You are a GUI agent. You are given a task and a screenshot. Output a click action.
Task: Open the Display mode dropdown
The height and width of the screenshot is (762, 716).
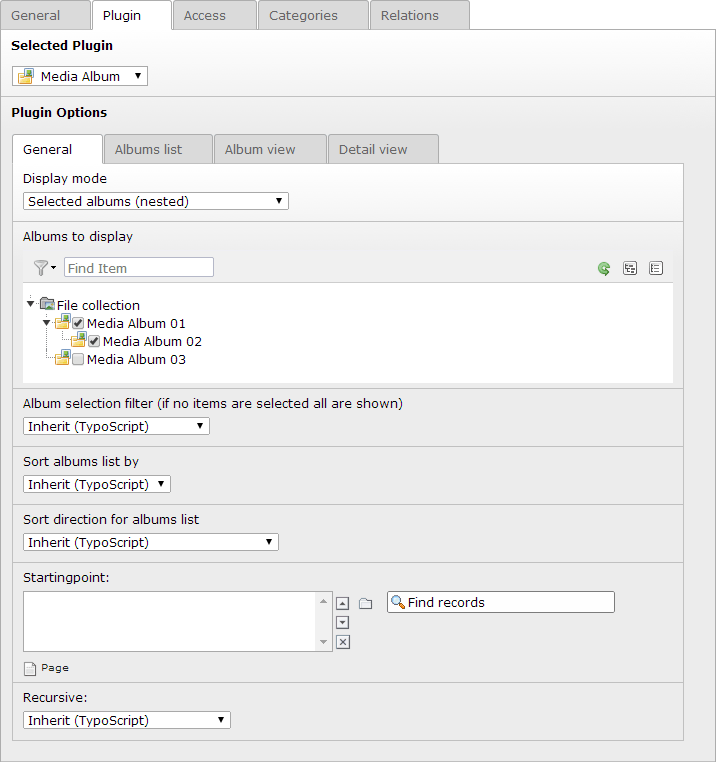[156, 201]
